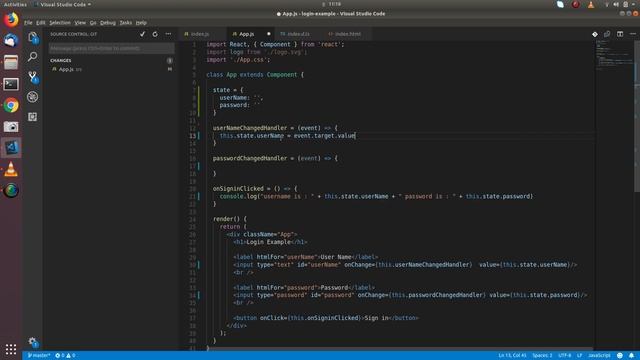Open Terminal from the dock
The width and height of the screenshot is (640, 360).
pos(11,84)
